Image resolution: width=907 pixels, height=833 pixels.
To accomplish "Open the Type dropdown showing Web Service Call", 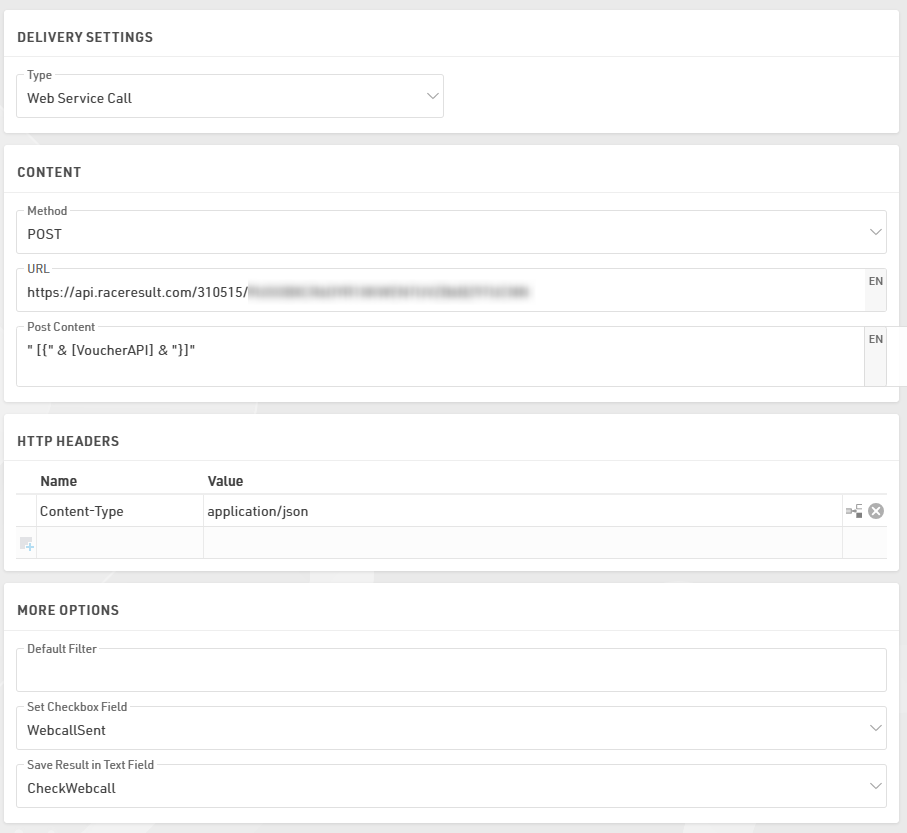I will coord(230,97).
